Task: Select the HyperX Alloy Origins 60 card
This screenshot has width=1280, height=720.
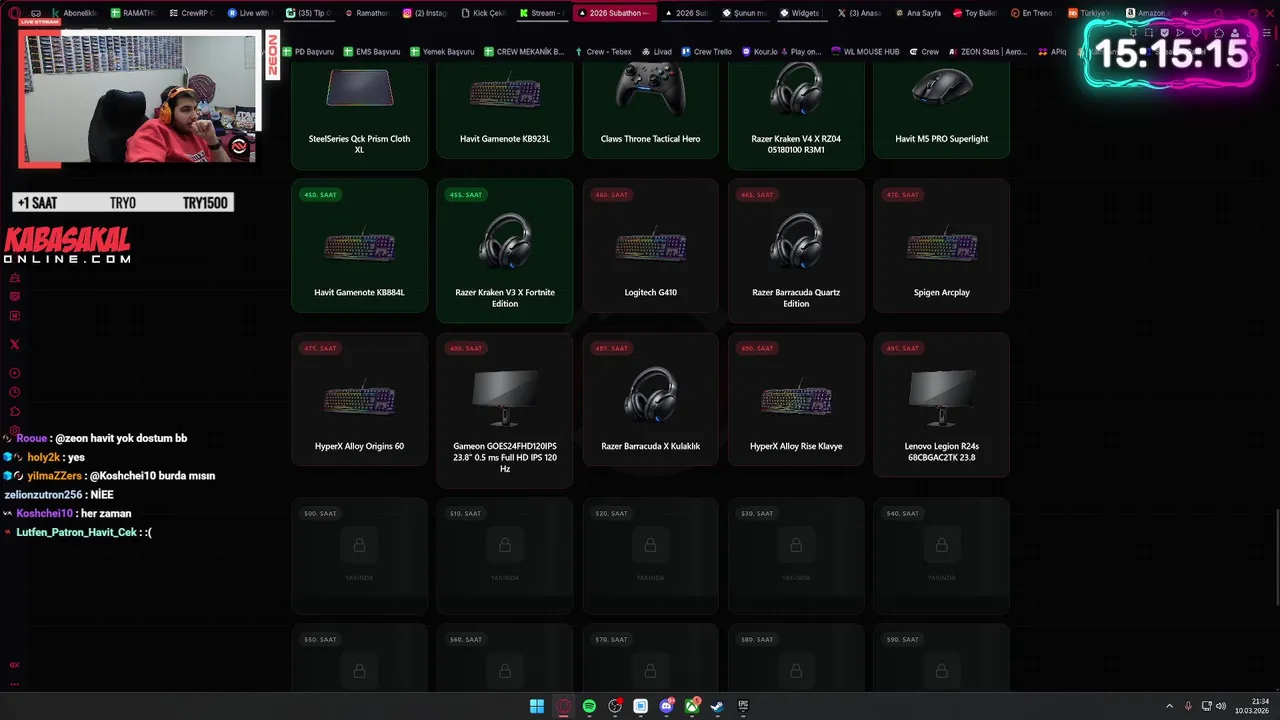Action: [359, 400]
